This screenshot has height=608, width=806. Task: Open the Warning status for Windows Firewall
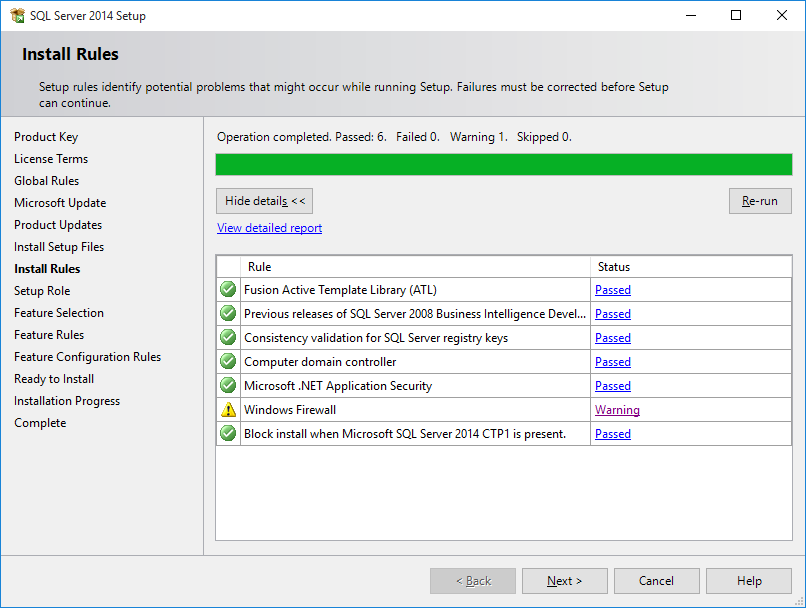617,409
